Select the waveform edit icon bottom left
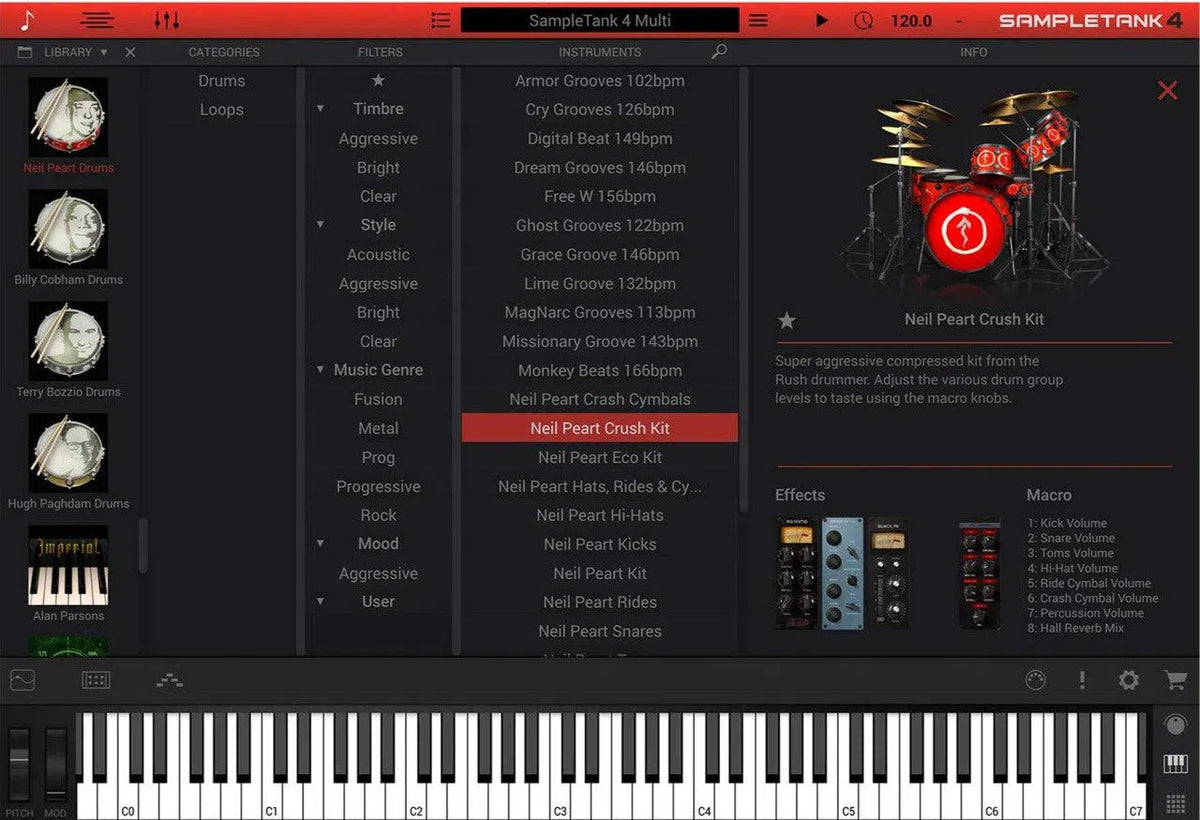The width and height of the screenshot is (1200, 820). 22,680
